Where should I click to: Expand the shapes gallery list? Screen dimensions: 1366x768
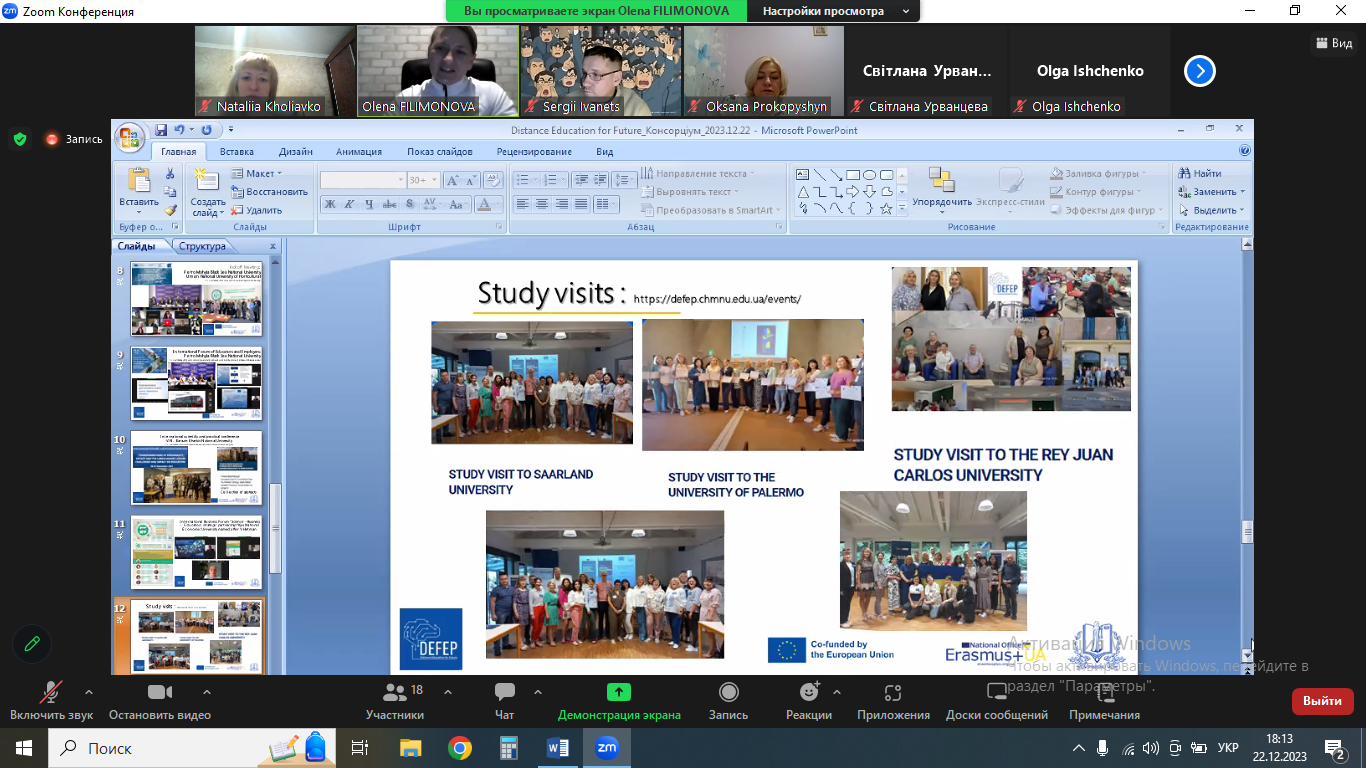pyautogui.click(x=902, y=208)
